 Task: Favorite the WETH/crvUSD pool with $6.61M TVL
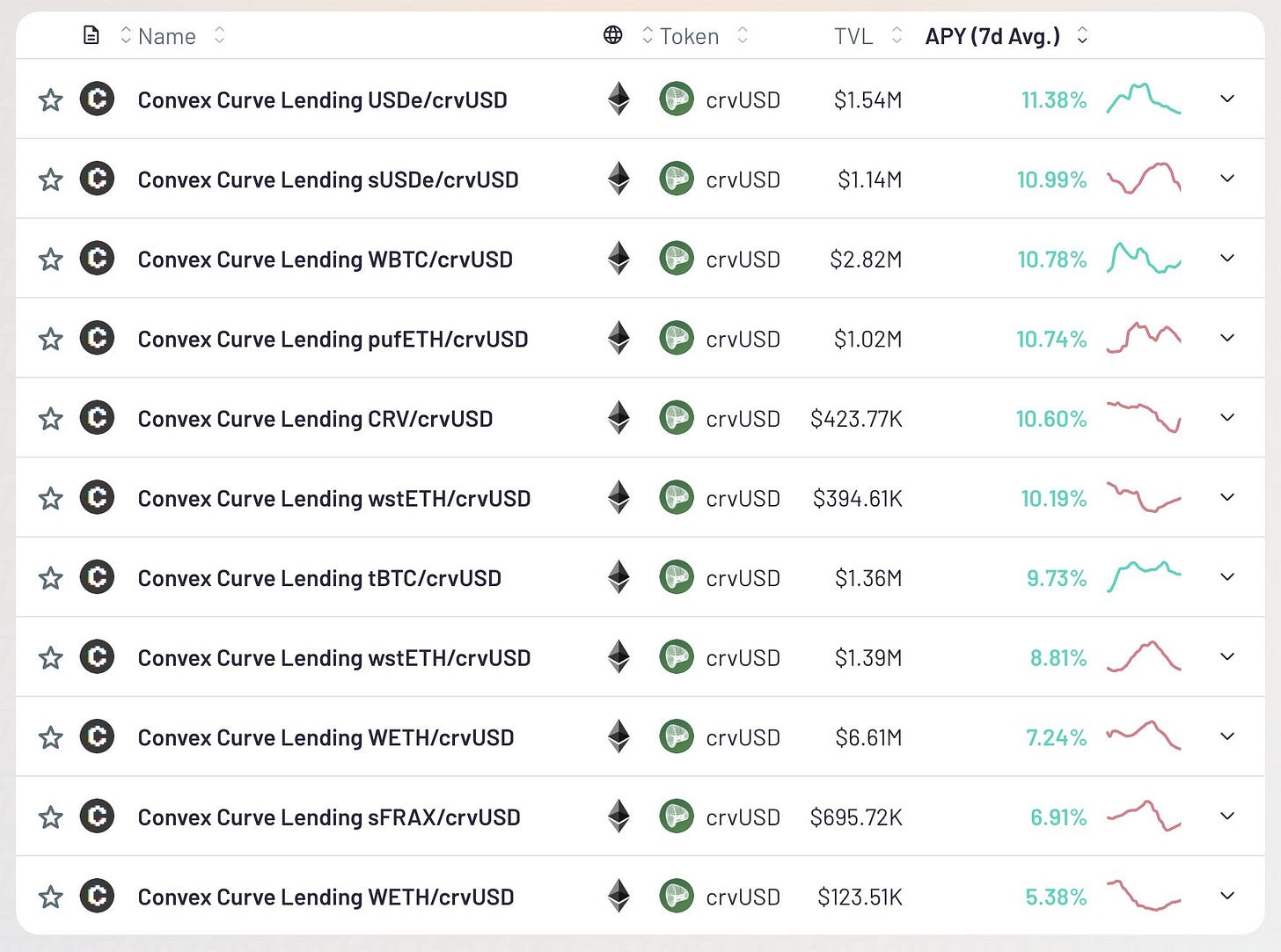51,737
